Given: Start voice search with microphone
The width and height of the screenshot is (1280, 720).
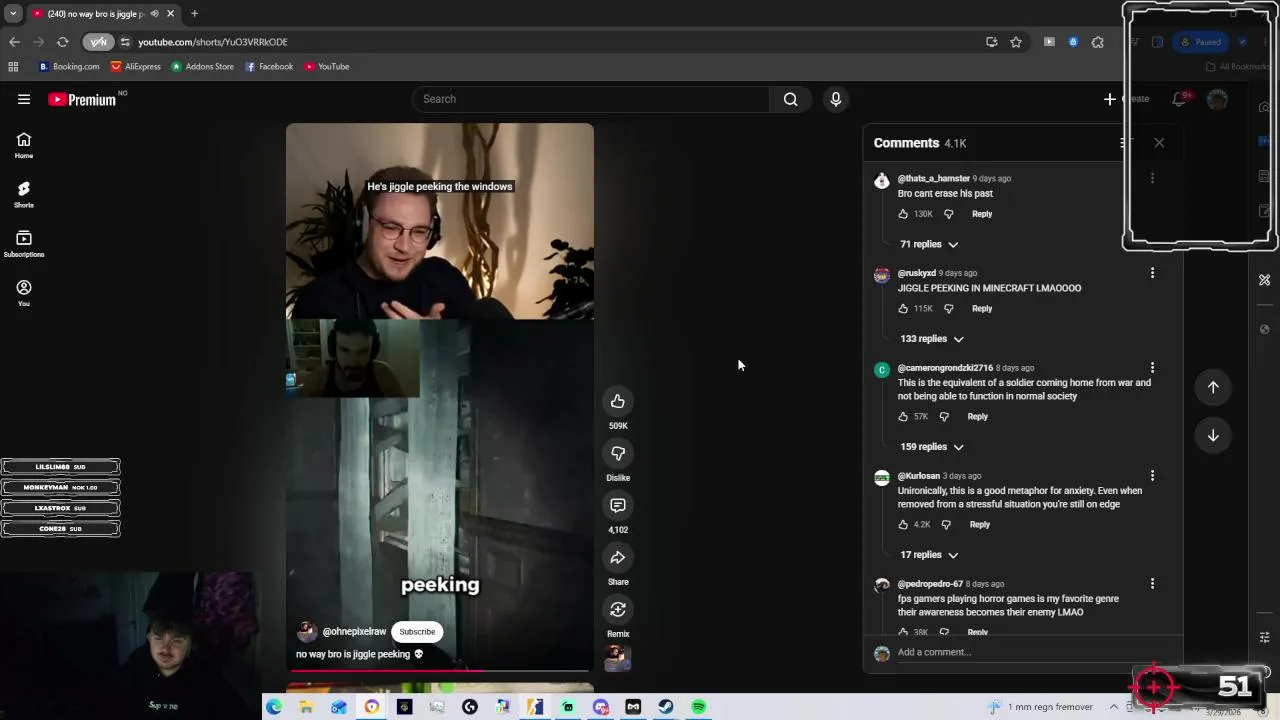Looking at the screenshot, I should click(836, 99).
